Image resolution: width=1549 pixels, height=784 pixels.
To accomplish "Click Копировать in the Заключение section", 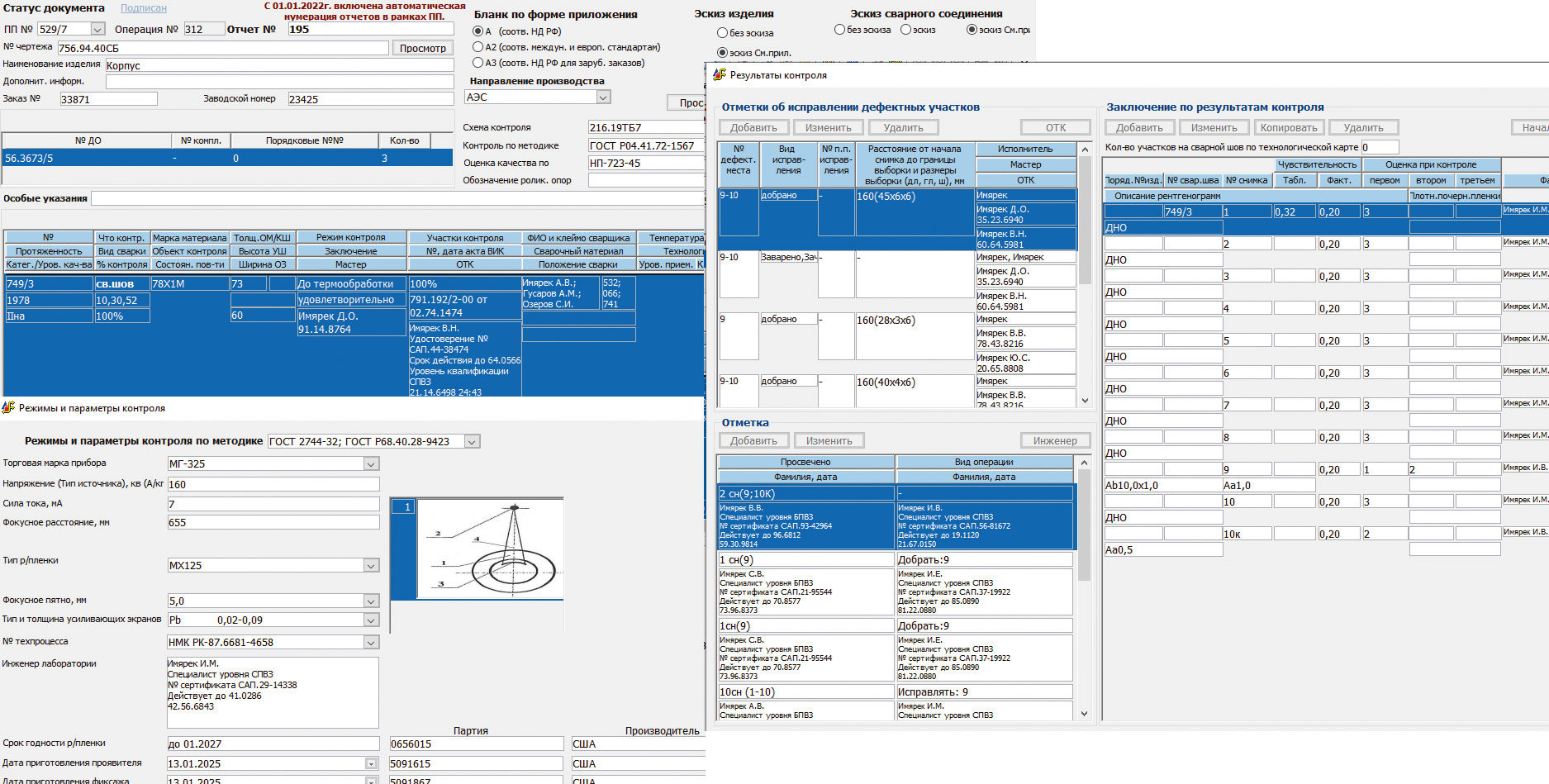I will (x=1288, y=128).
